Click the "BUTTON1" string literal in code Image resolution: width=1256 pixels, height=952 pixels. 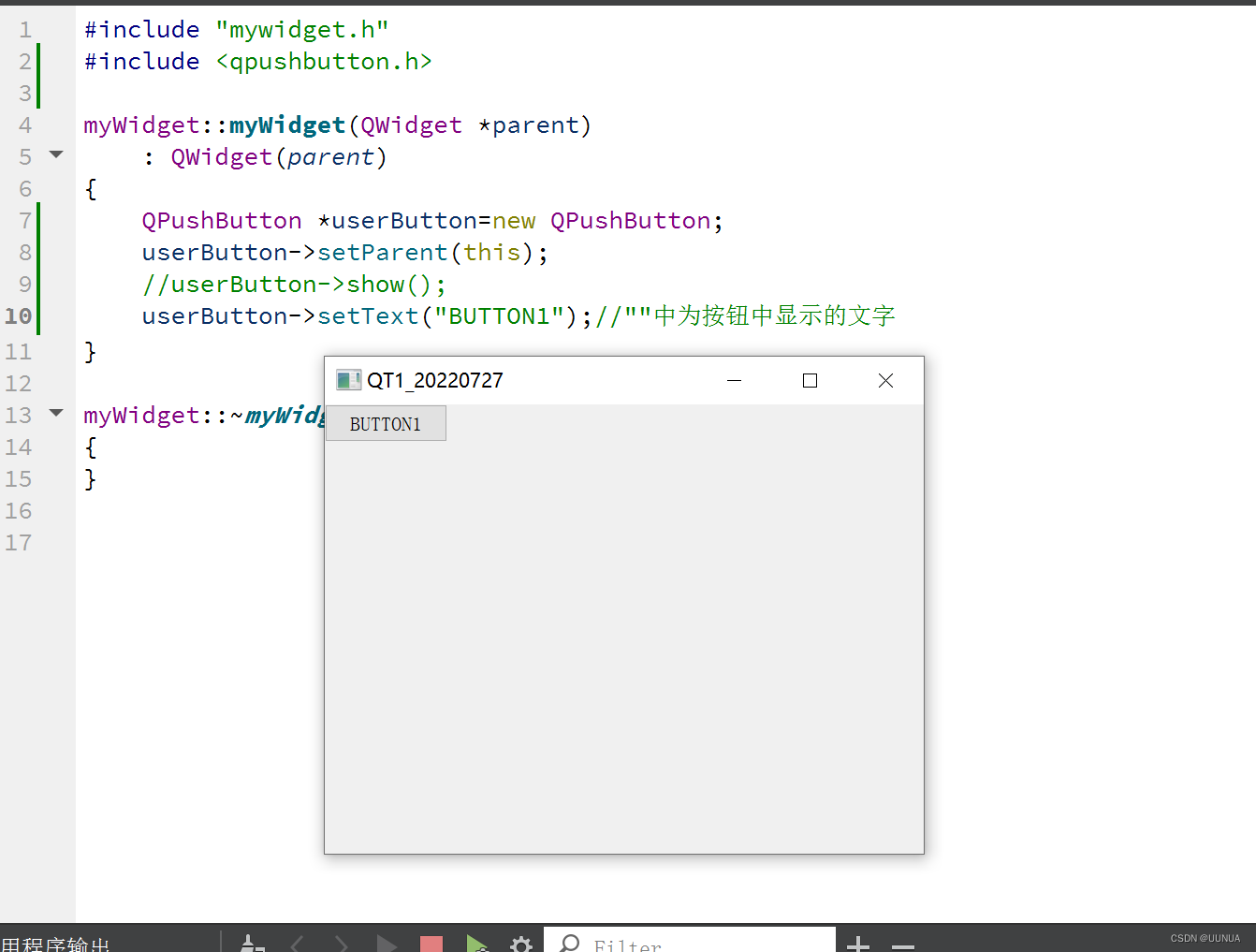(x=500, y=316)
